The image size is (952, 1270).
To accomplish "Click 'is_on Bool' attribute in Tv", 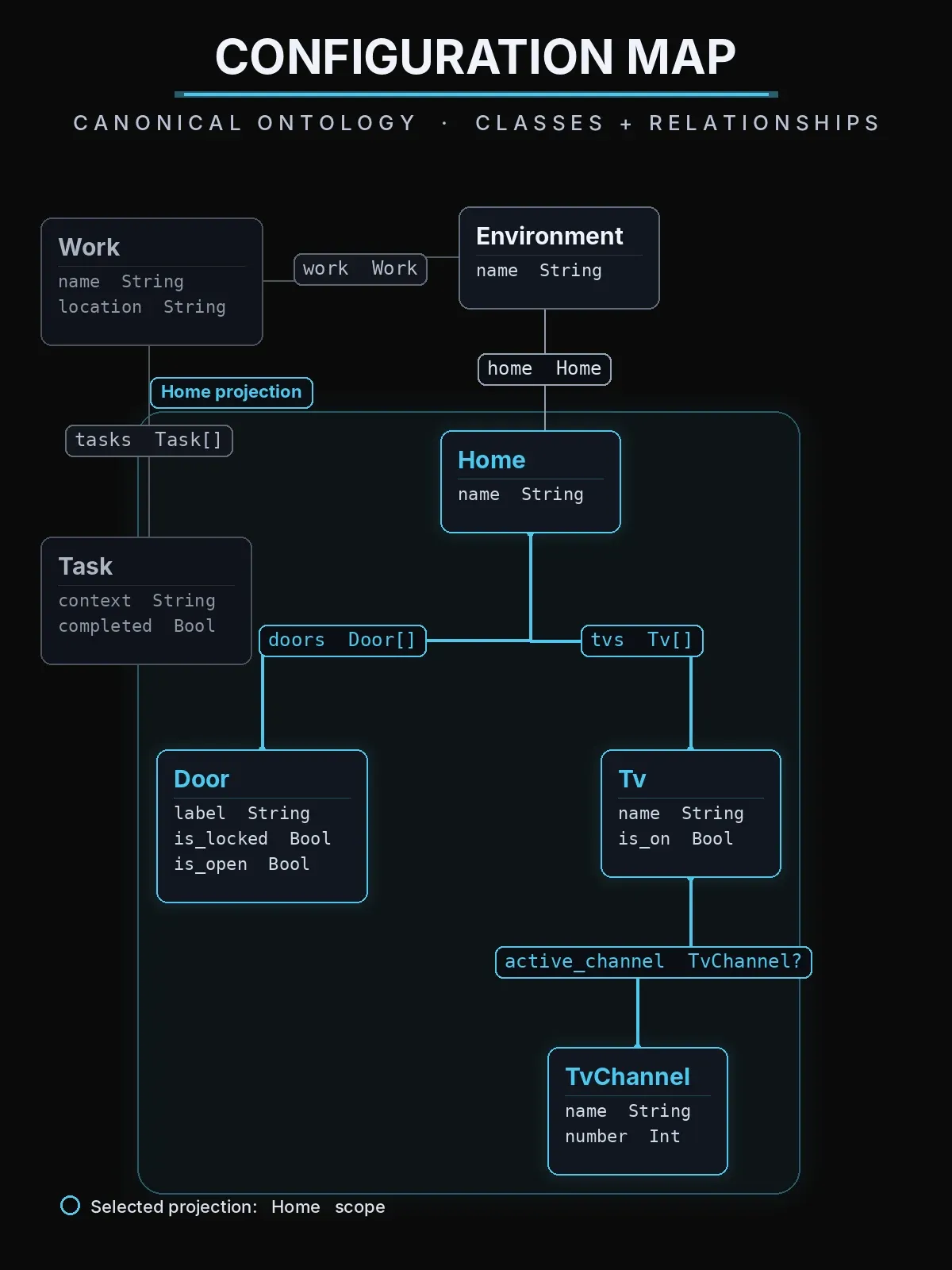I will pyautogui.click(x=675, y=839).
